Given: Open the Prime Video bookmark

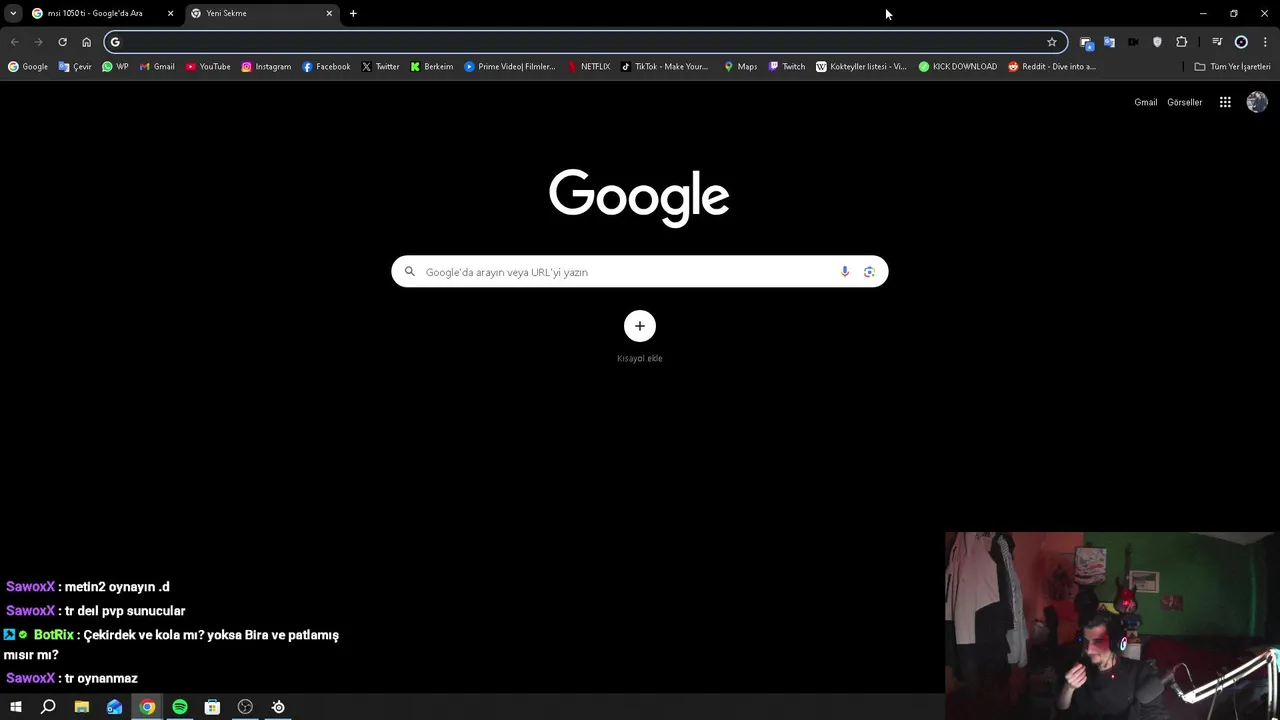Looking at the screenshot, I should click(510, 67).
